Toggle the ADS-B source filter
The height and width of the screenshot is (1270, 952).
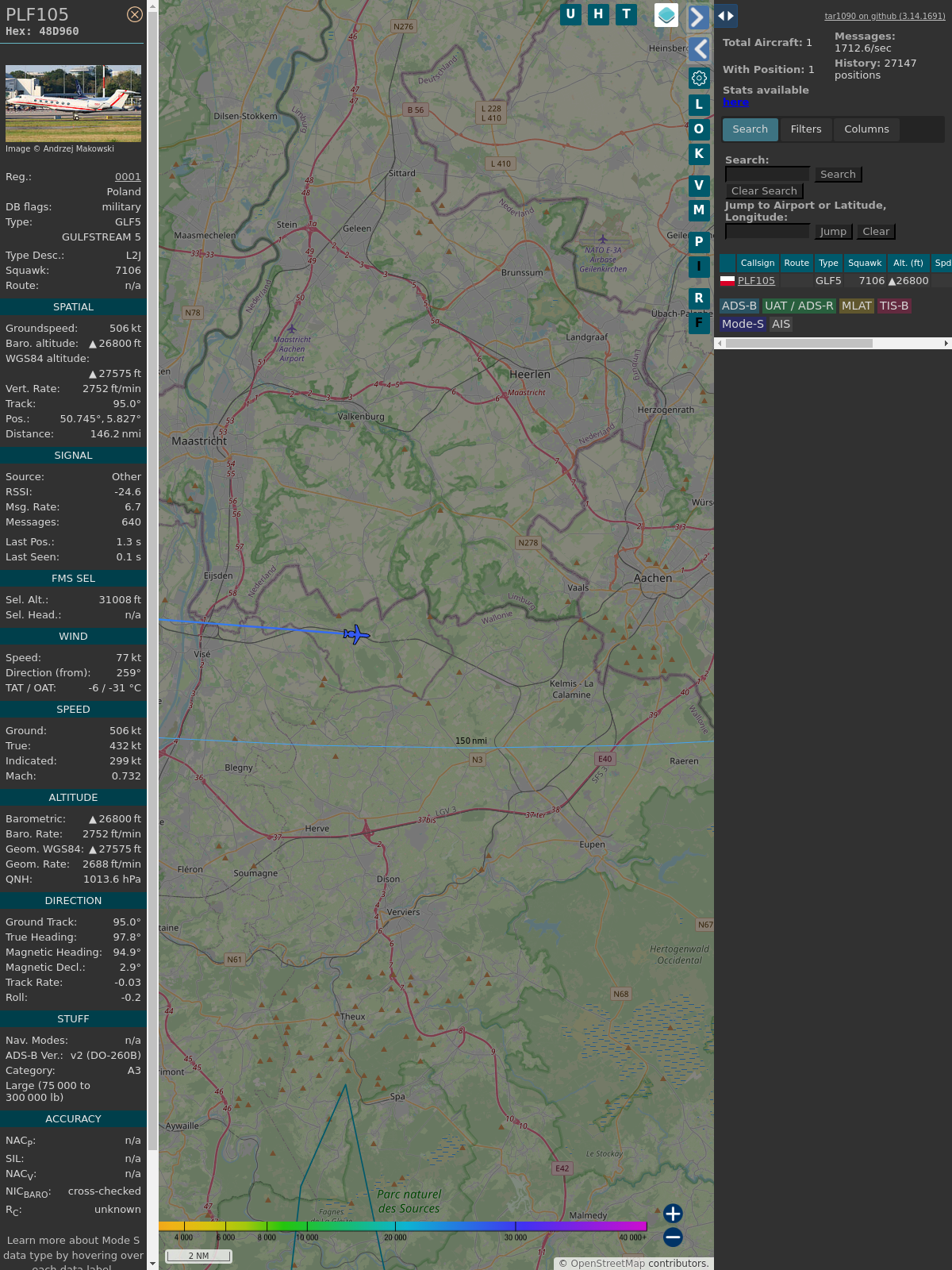coord(739,306)
